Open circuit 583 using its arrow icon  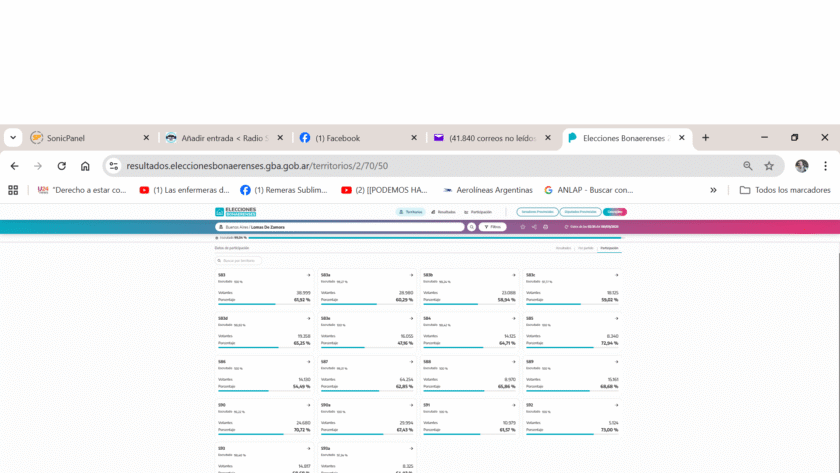click(308, 275)
